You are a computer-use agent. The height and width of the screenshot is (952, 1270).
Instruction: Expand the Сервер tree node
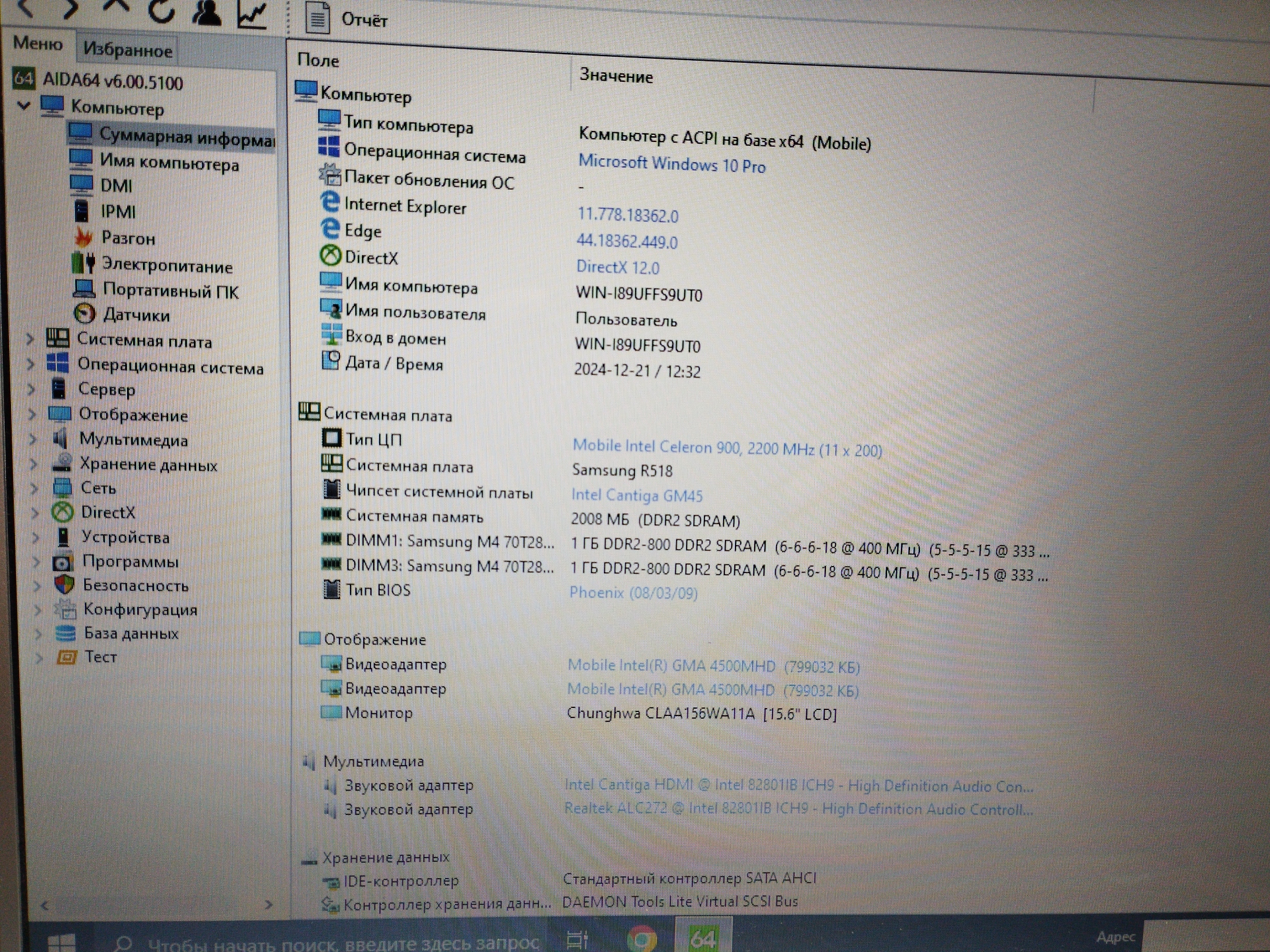pyautogui.click(x=31, y=389)
